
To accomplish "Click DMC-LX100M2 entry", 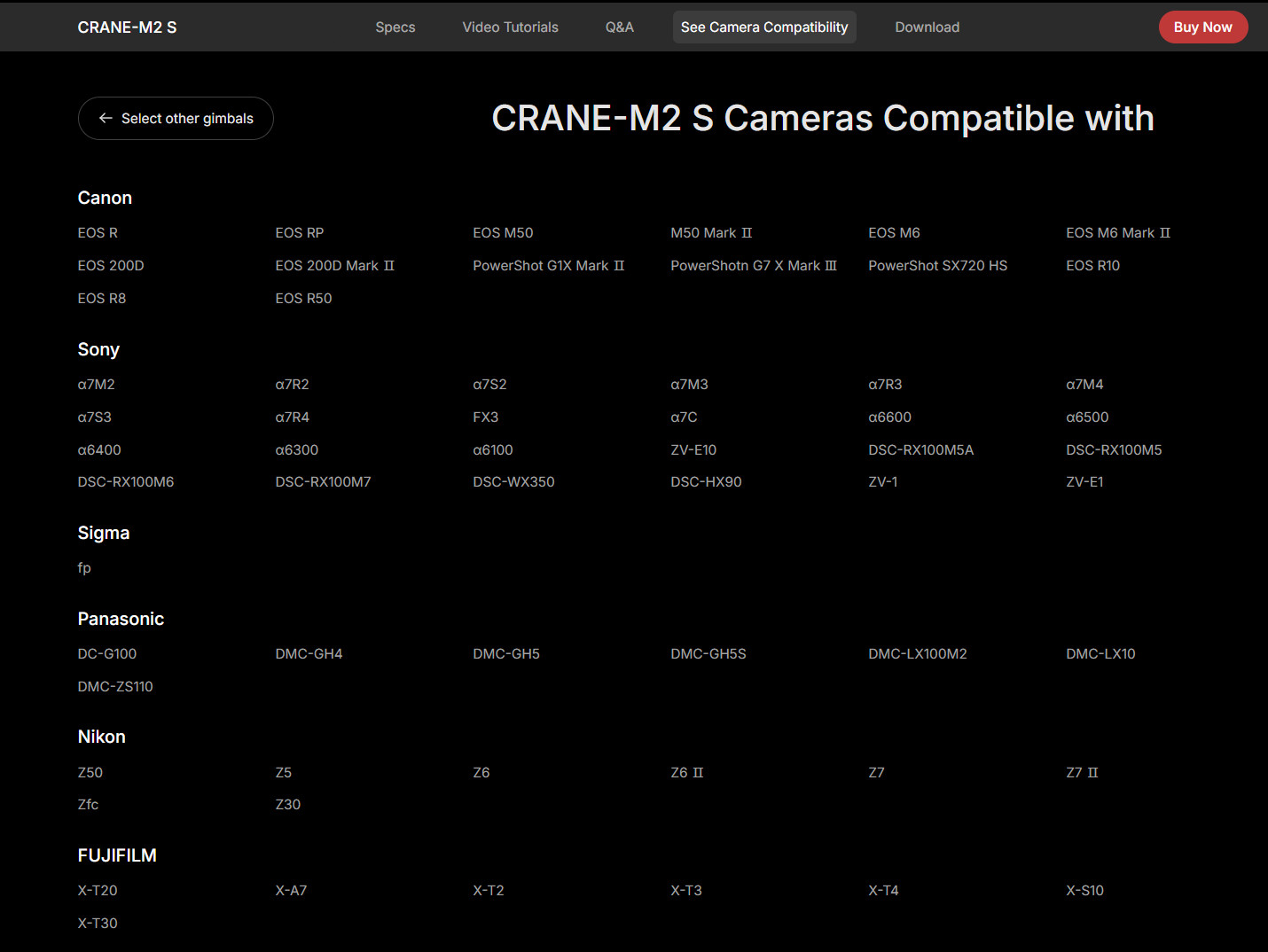I will [918, 654].
